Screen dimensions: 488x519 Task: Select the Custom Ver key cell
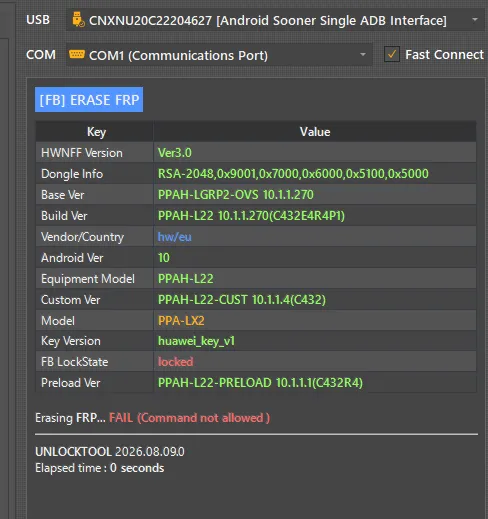[x=95, y=300]
